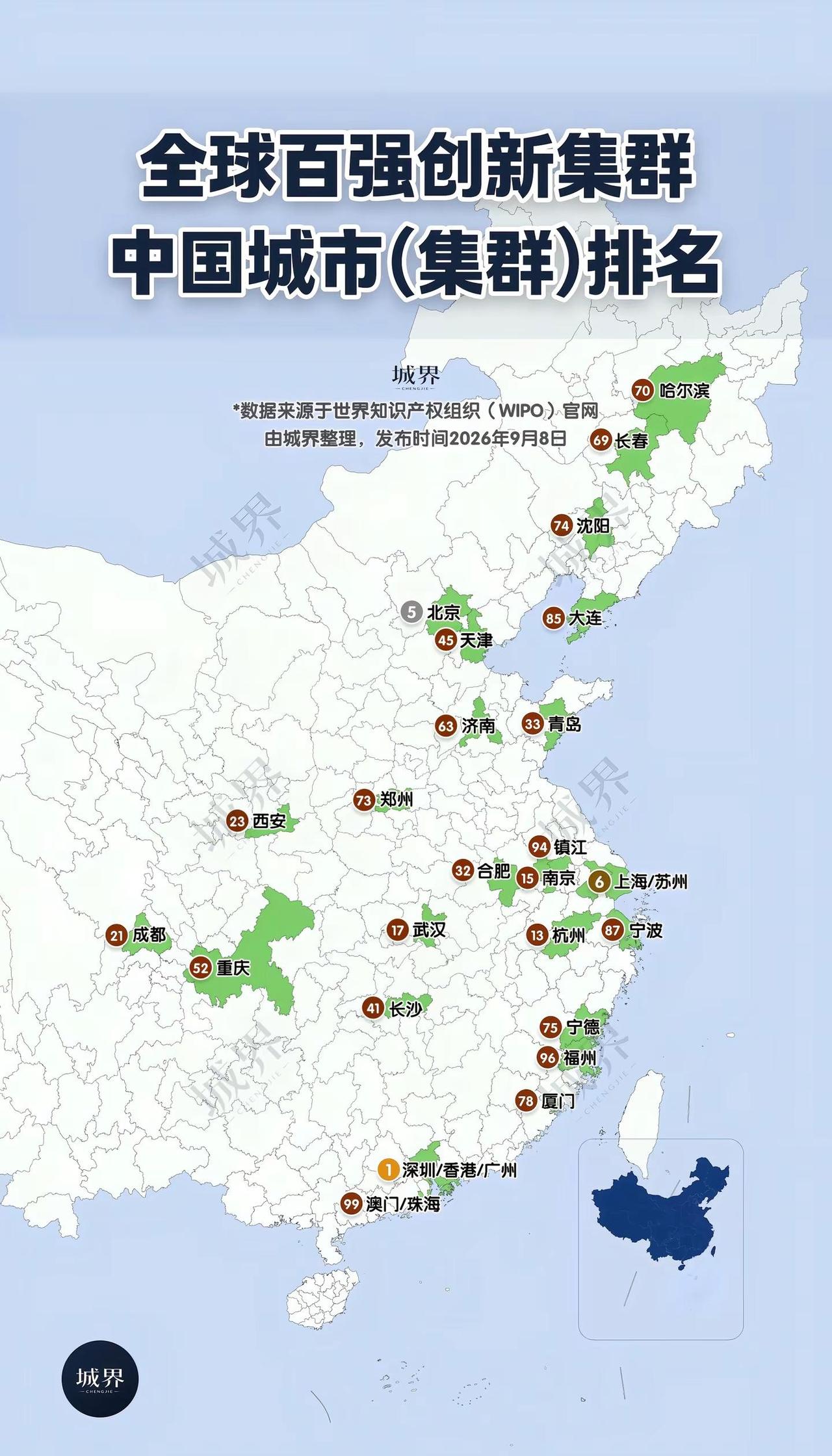Click the rank 52 badge beside 重庆

(x=201, y=968)
